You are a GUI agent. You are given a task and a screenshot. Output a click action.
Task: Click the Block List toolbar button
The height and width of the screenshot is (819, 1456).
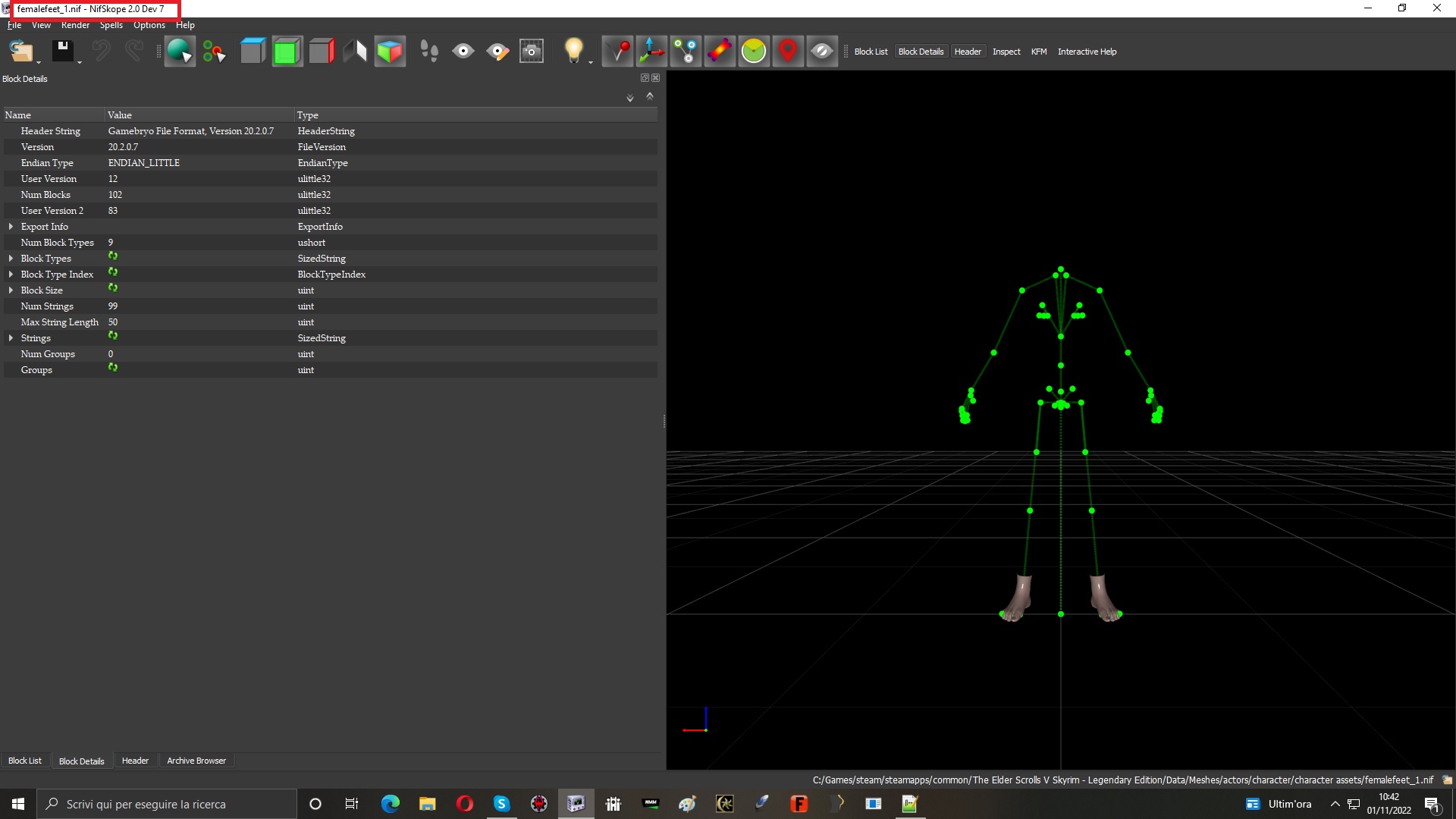(x=871, y=52)
